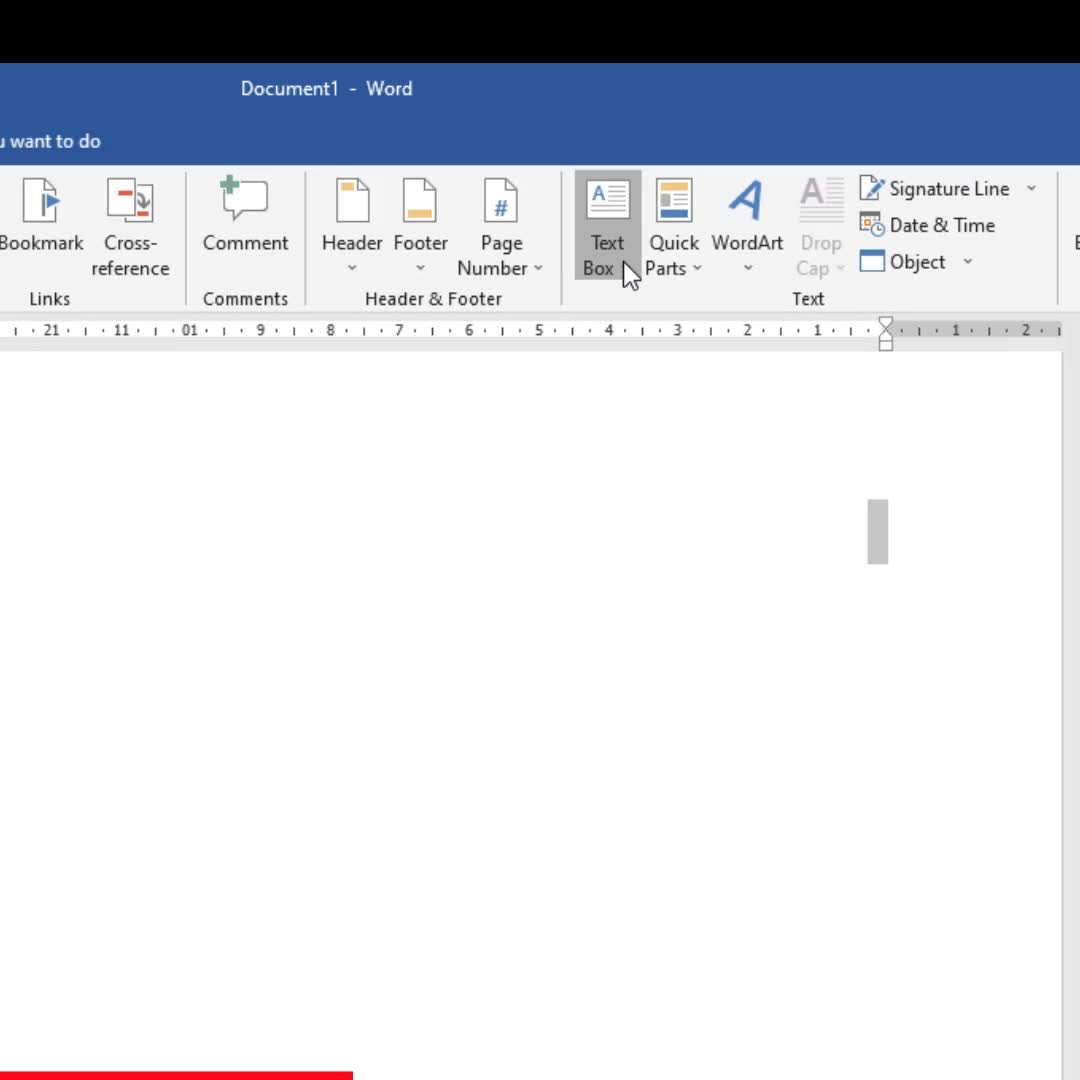Click the Text Box icon
Screen dimensions: 1080x1080
(x=607, y=201)
